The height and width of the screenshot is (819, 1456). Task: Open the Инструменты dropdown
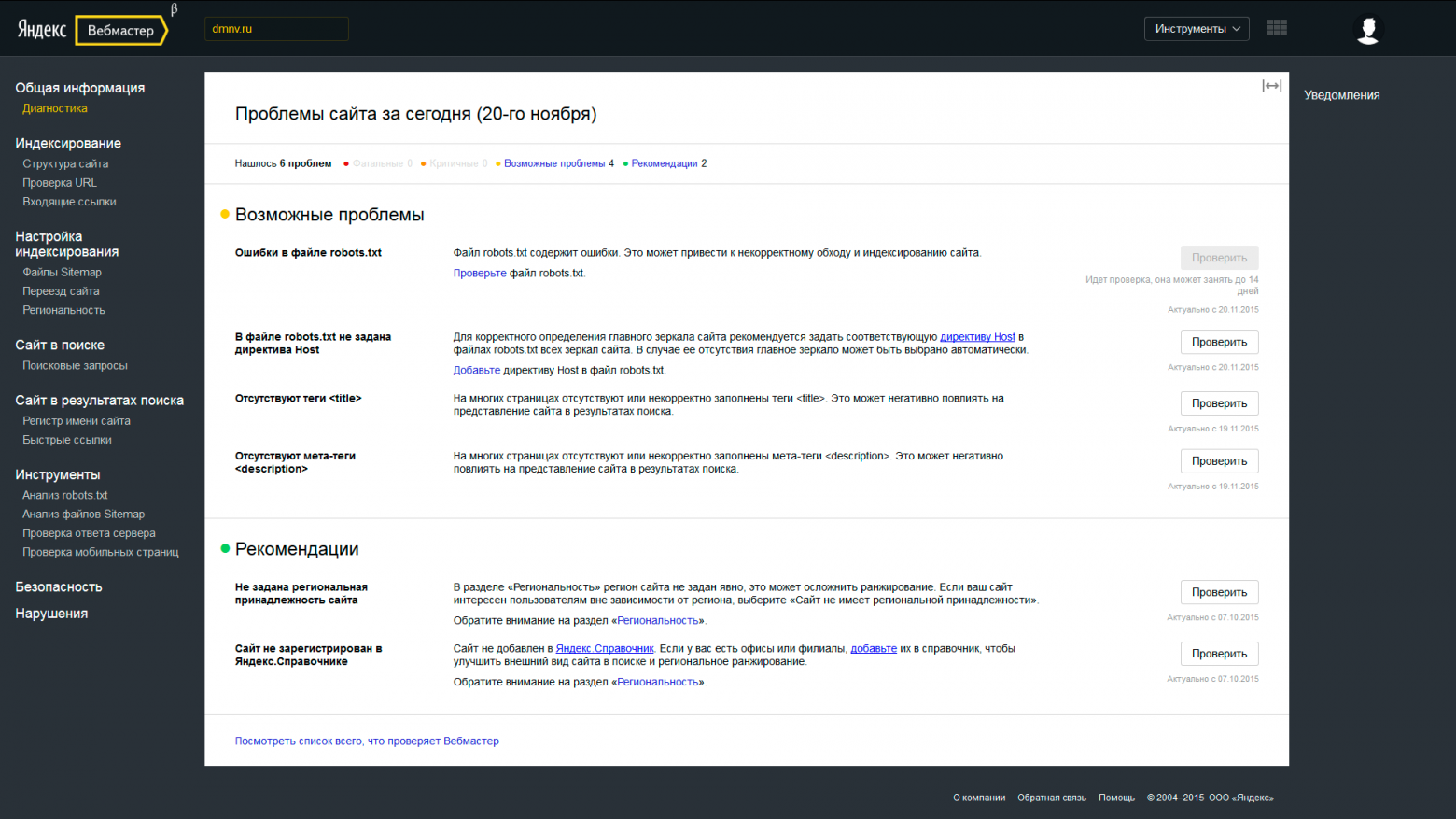pyautogui.click(x=1197, y=29)
